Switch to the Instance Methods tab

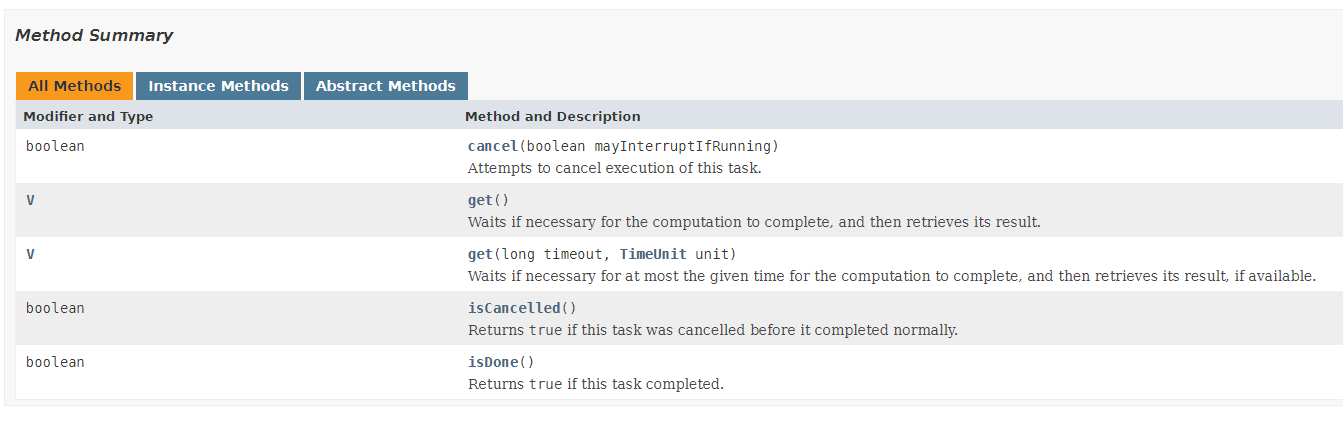[218, 86]
